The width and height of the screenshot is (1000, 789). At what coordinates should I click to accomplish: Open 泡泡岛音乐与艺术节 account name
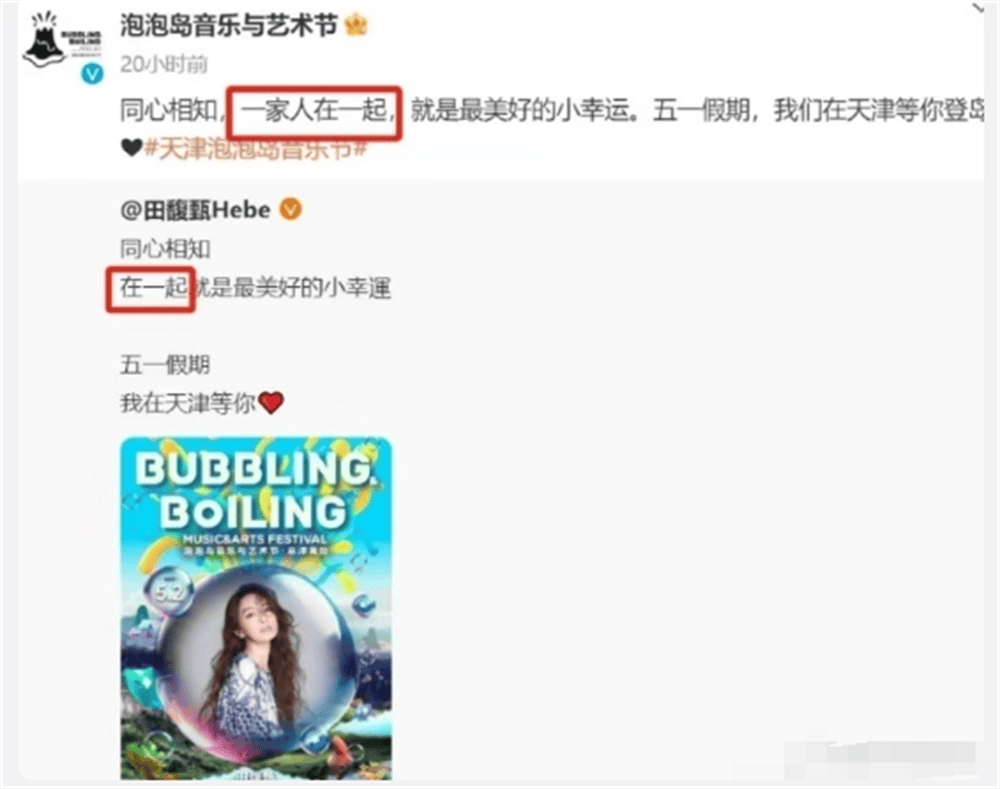[228, 26]
